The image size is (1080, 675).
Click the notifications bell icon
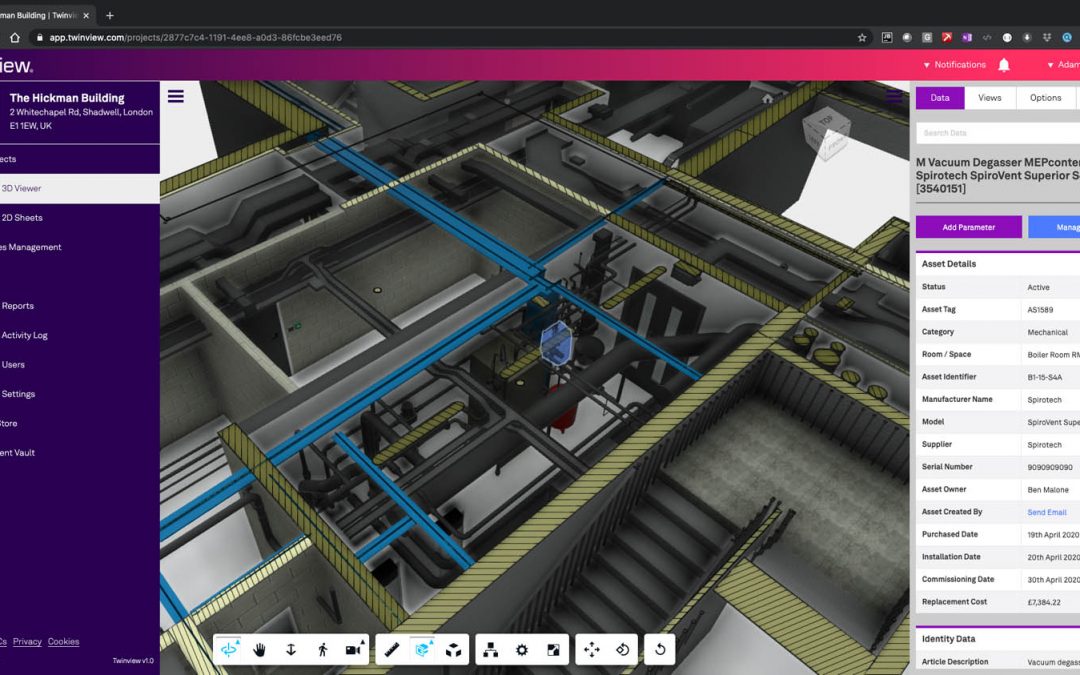coord(1004,65)
